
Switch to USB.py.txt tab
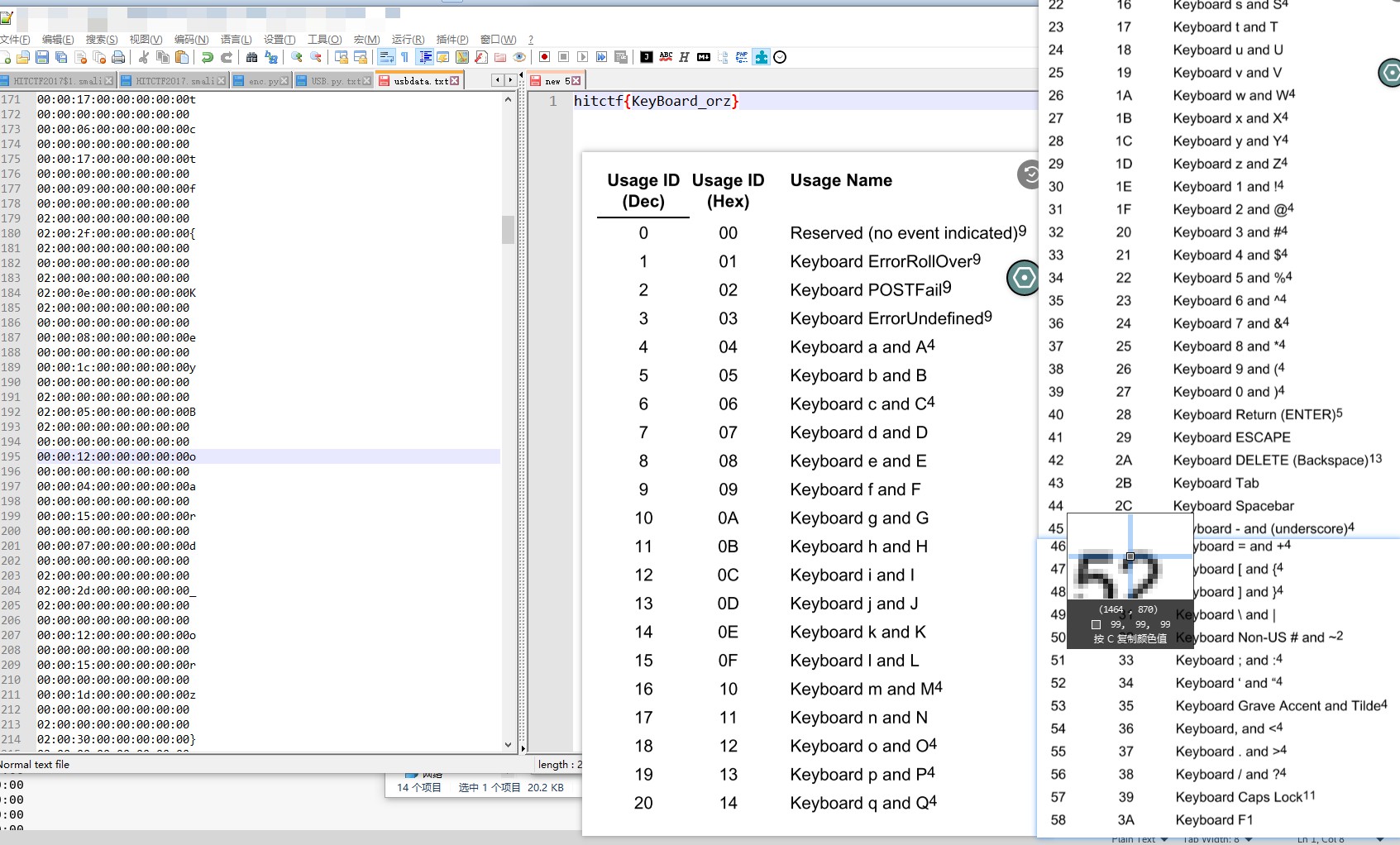pyautogui.click(x=334, y=81)
